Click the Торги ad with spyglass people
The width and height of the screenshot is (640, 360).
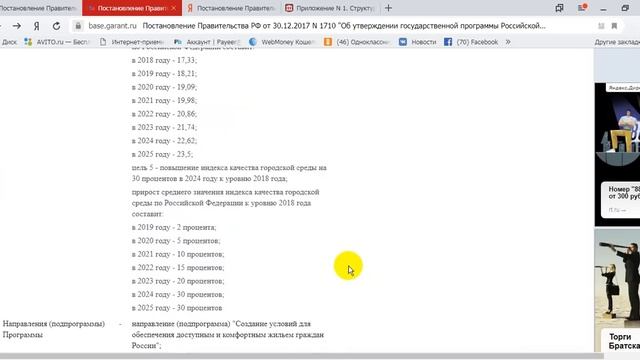[x=617, y=290]
